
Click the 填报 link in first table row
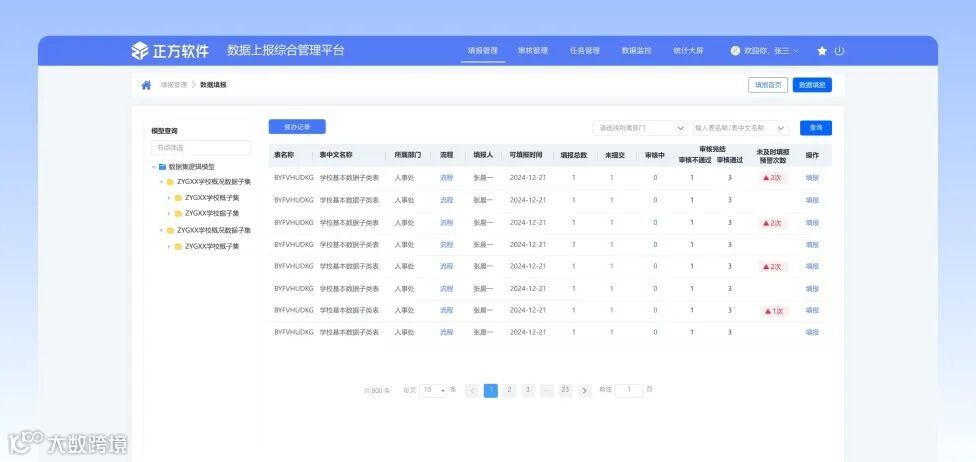click(812, 177)
